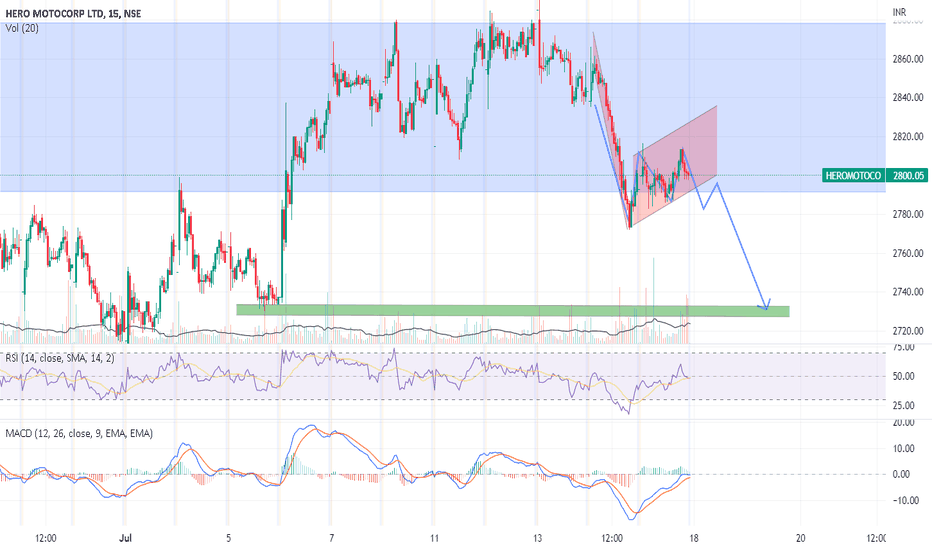Open the MACD (12, 26, close, 9, EMA, EMA) label

pyautogui.click(x=78, y=433)
